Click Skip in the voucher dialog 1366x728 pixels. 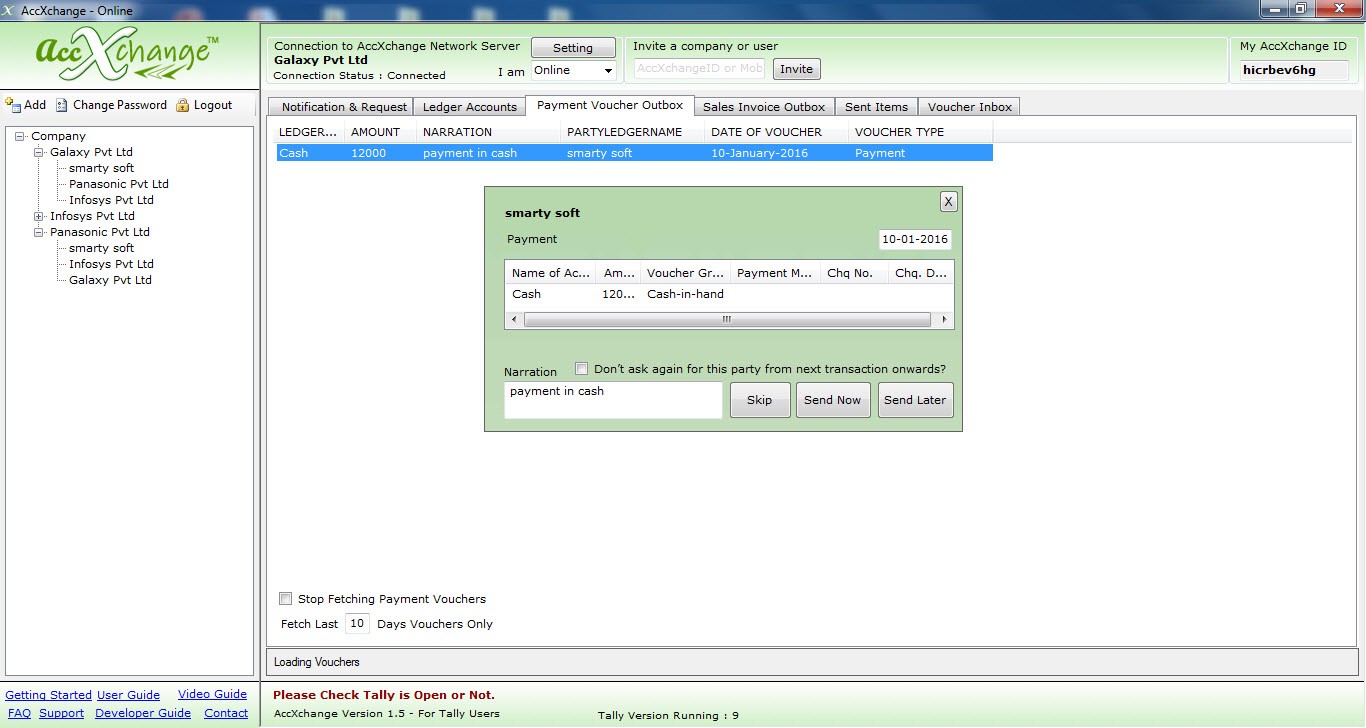(x=759, y=400)
